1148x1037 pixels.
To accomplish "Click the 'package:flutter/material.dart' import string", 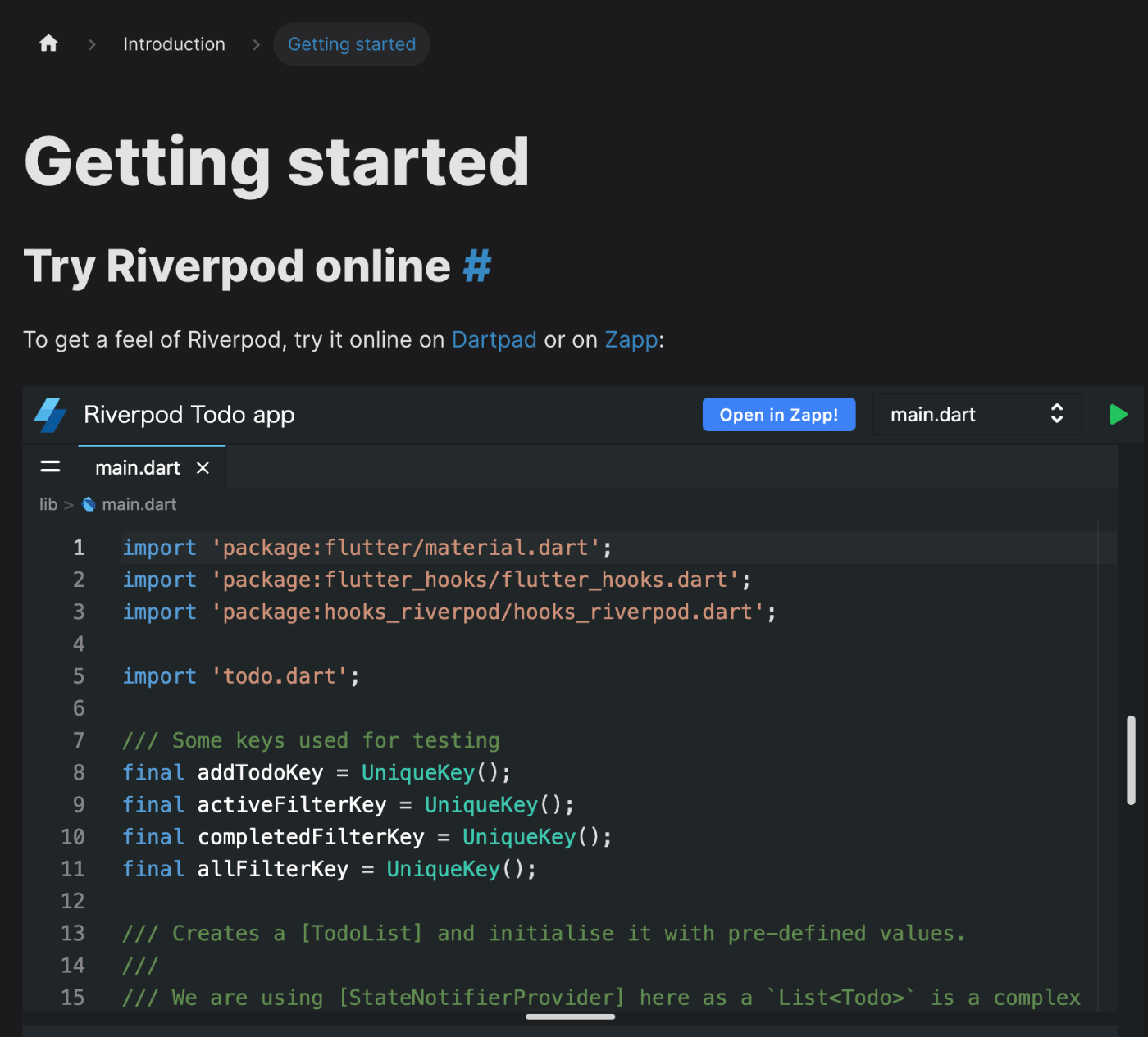I will tap(406, 548).
